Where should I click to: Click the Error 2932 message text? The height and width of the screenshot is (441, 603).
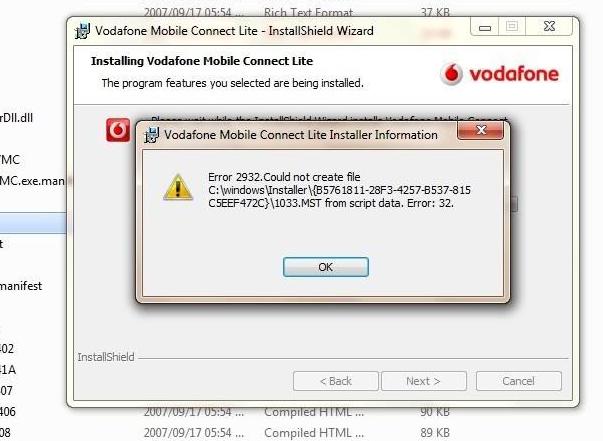click(x=340, y=190)
